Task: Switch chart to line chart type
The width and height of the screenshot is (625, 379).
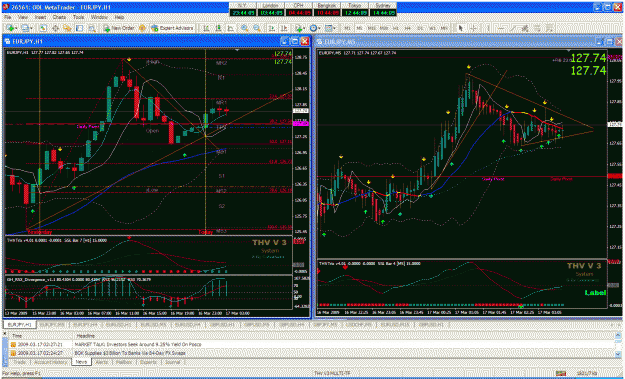Action: 230,28
